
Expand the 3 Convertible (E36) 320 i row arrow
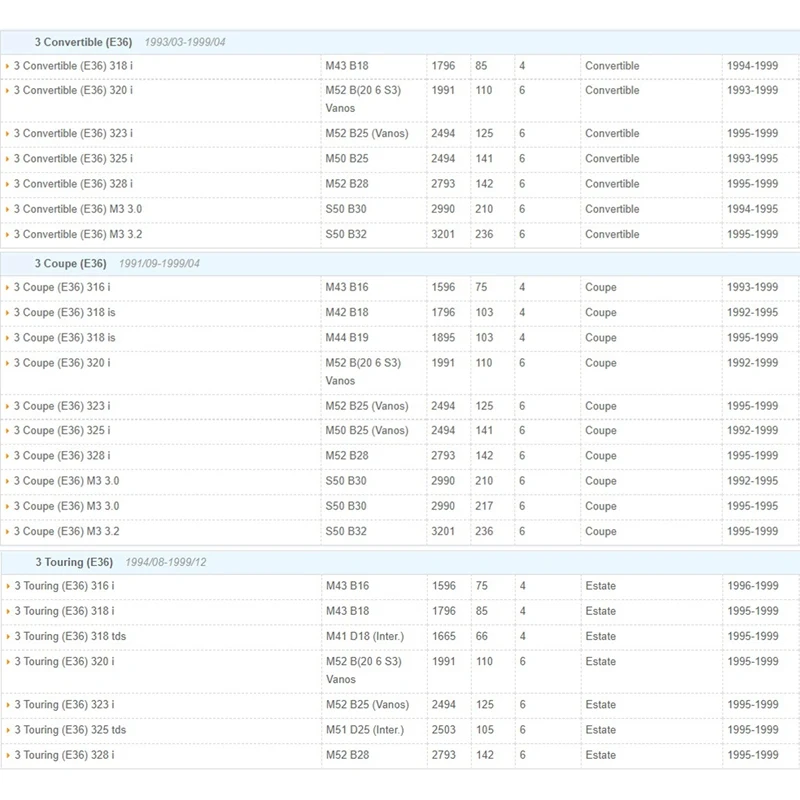click(x=7, y=91)
